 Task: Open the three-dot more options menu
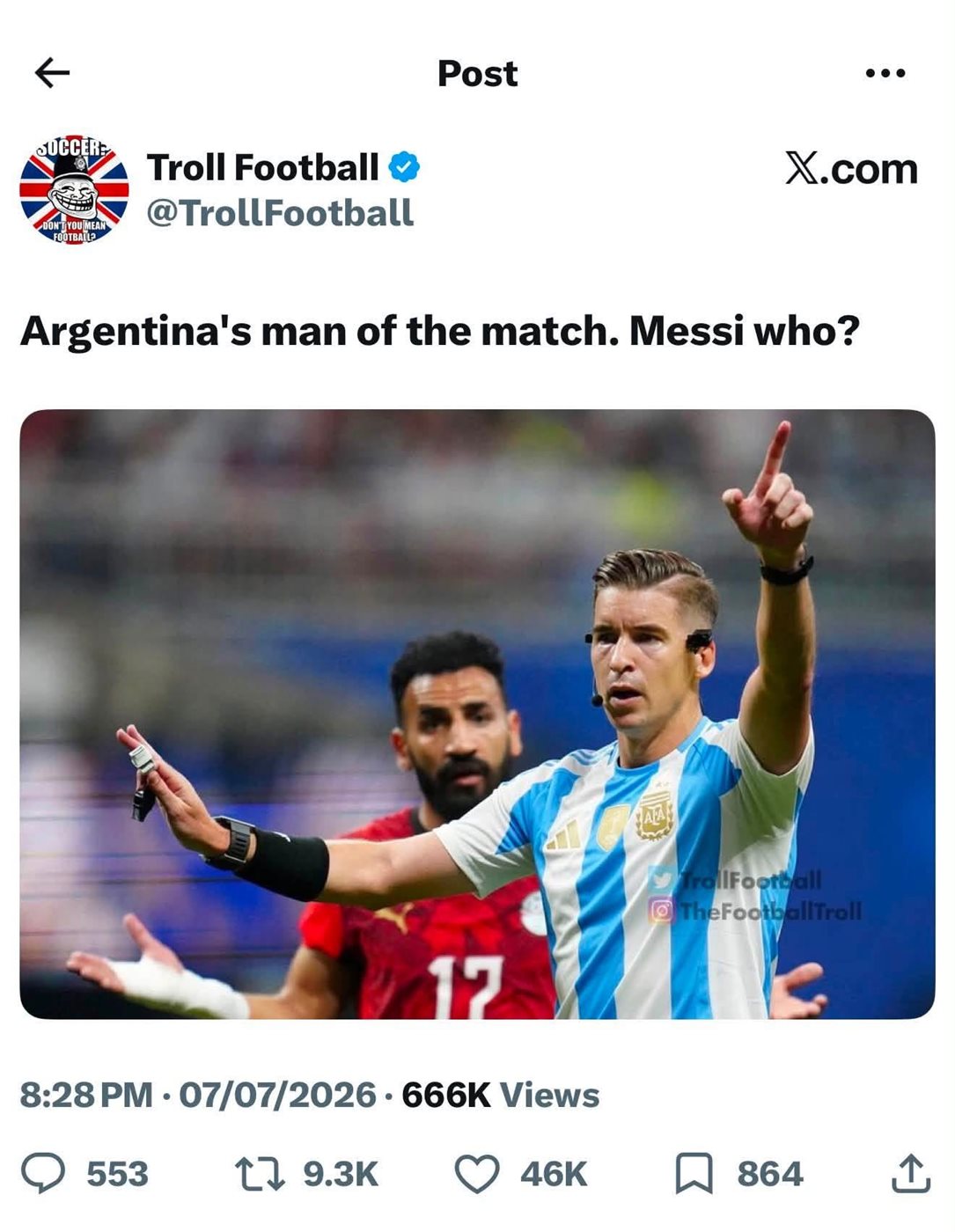pos(885,73)
